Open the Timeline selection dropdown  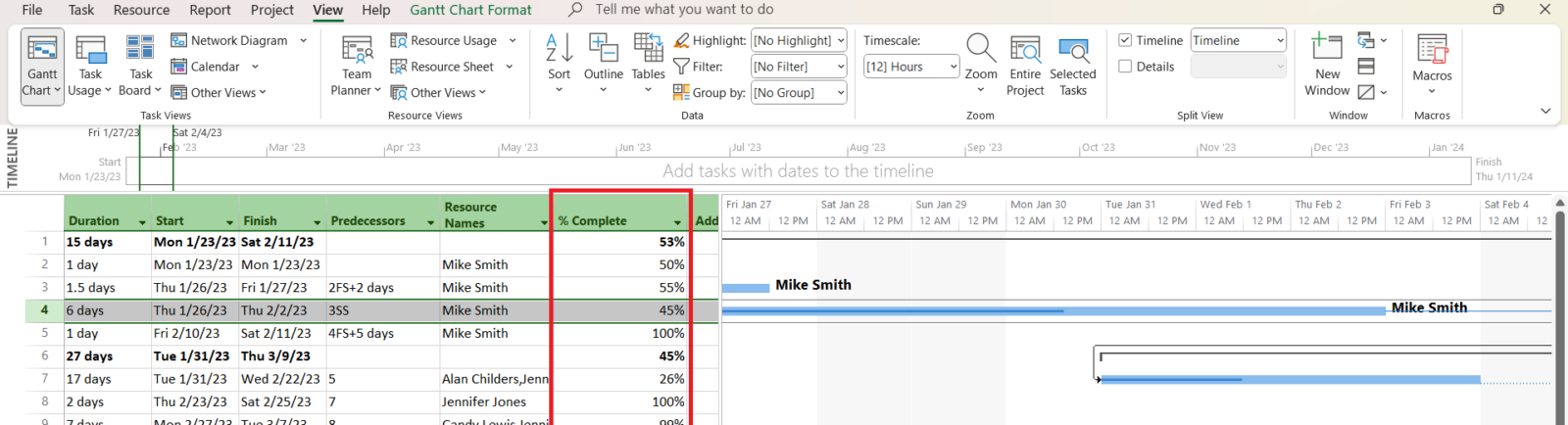(1239, 40)
